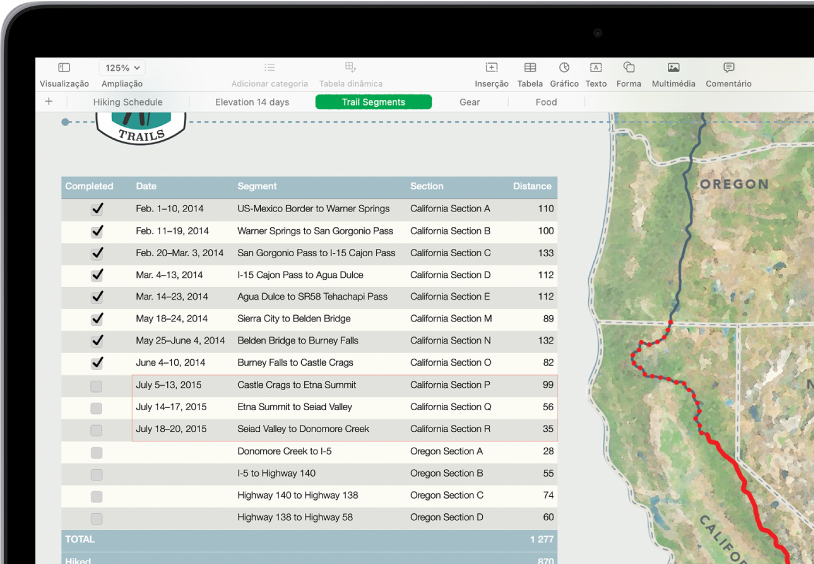The height and width of the screenshot is (564, 814).
Task: Click the Distance column header
Action: pos(531,186)
